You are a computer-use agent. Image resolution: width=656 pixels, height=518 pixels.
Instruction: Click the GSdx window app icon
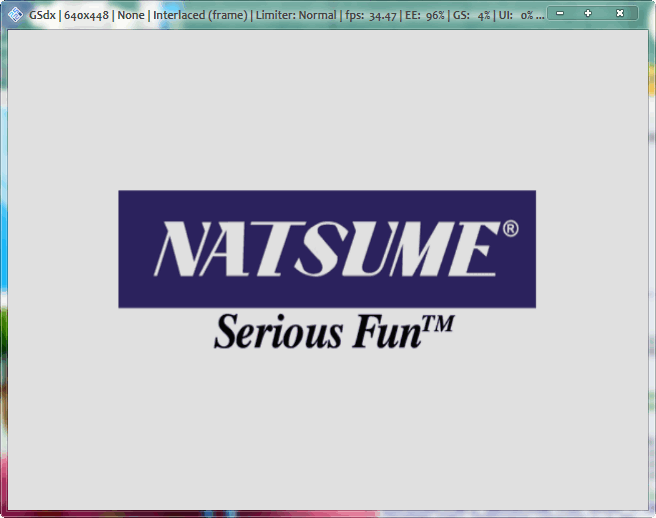[15, 15]
